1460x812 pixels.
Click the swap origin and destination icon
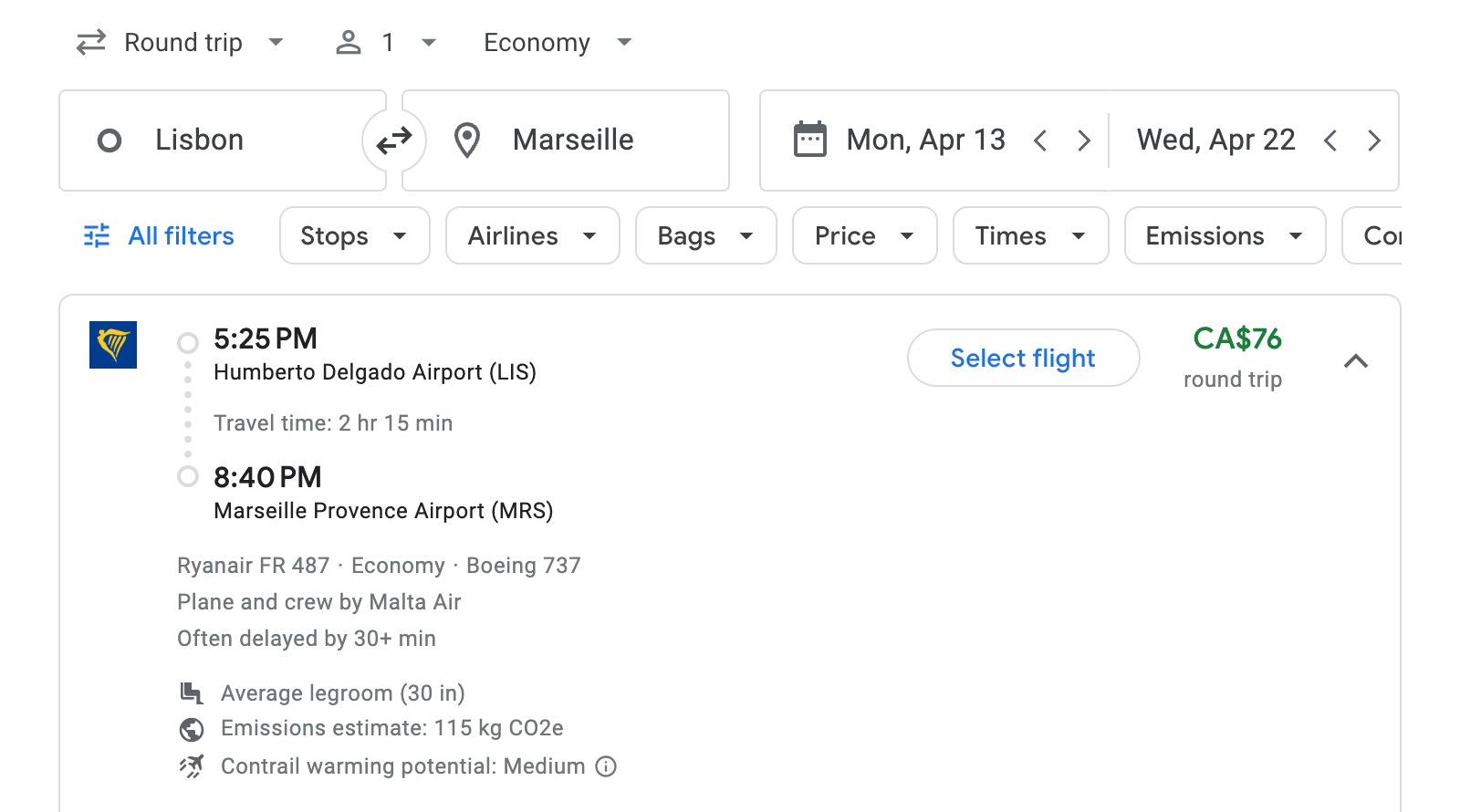(393, 140)
